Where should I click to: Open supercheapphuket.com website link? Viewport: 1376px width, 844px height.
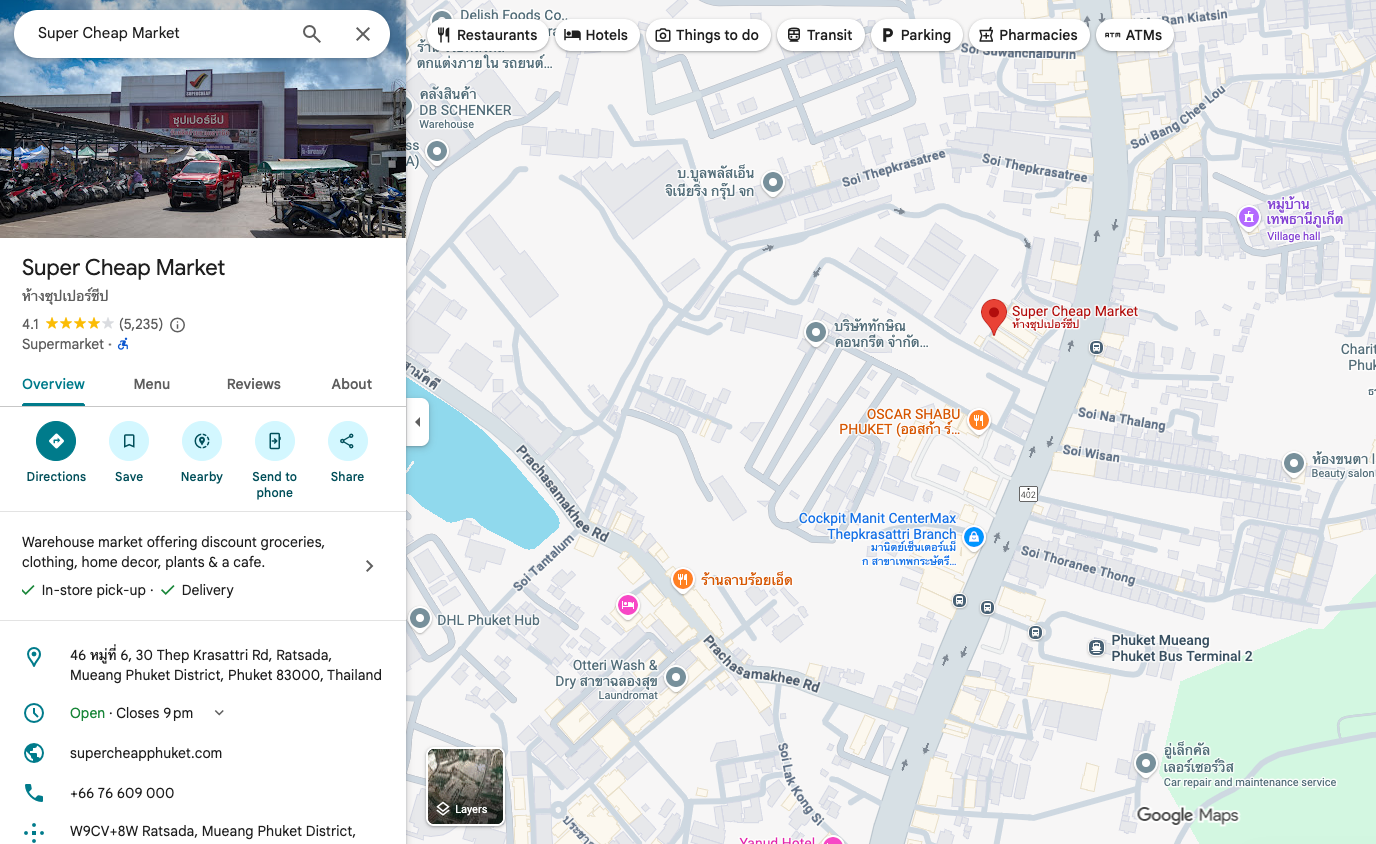(146, 753)
